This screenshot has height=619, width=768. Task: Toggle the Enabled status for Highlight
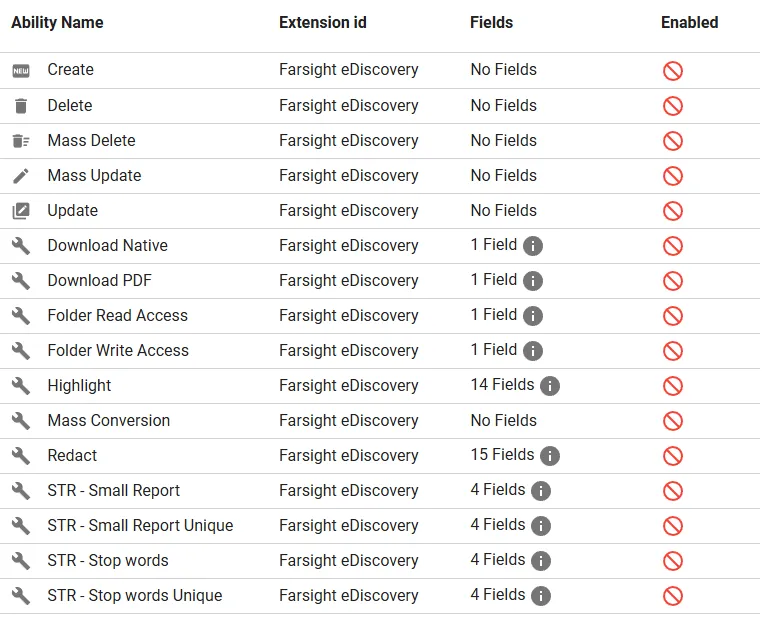(x=673, y=386)
